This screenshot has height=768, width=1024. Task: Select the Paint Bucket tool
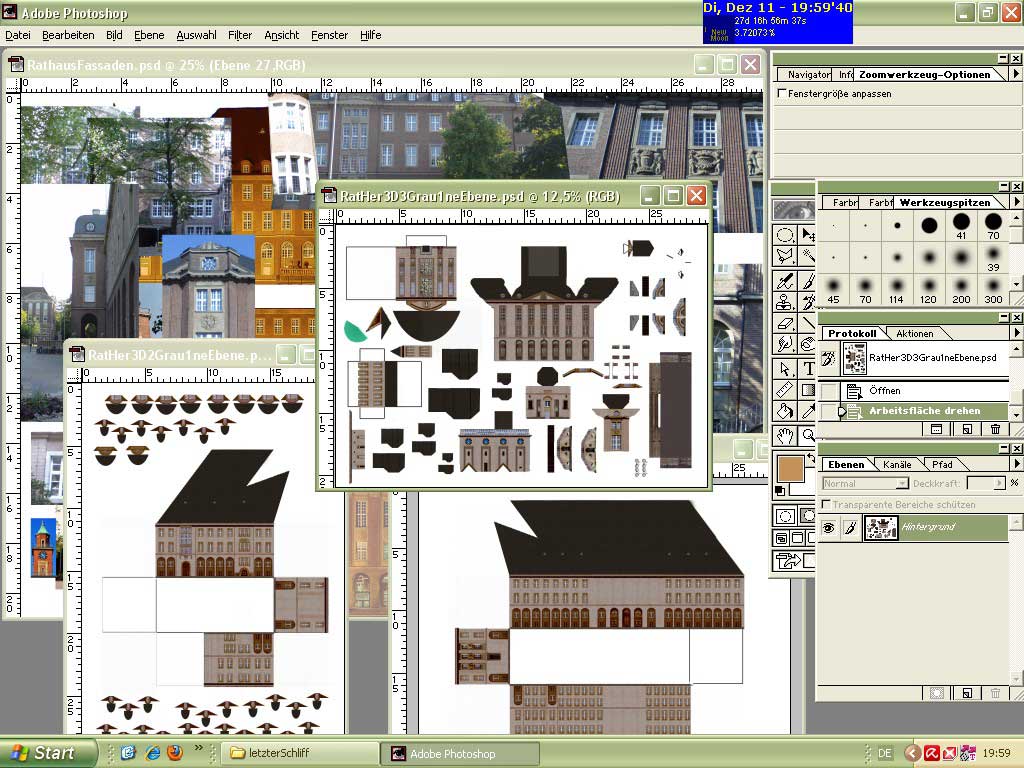pos(784,411)
